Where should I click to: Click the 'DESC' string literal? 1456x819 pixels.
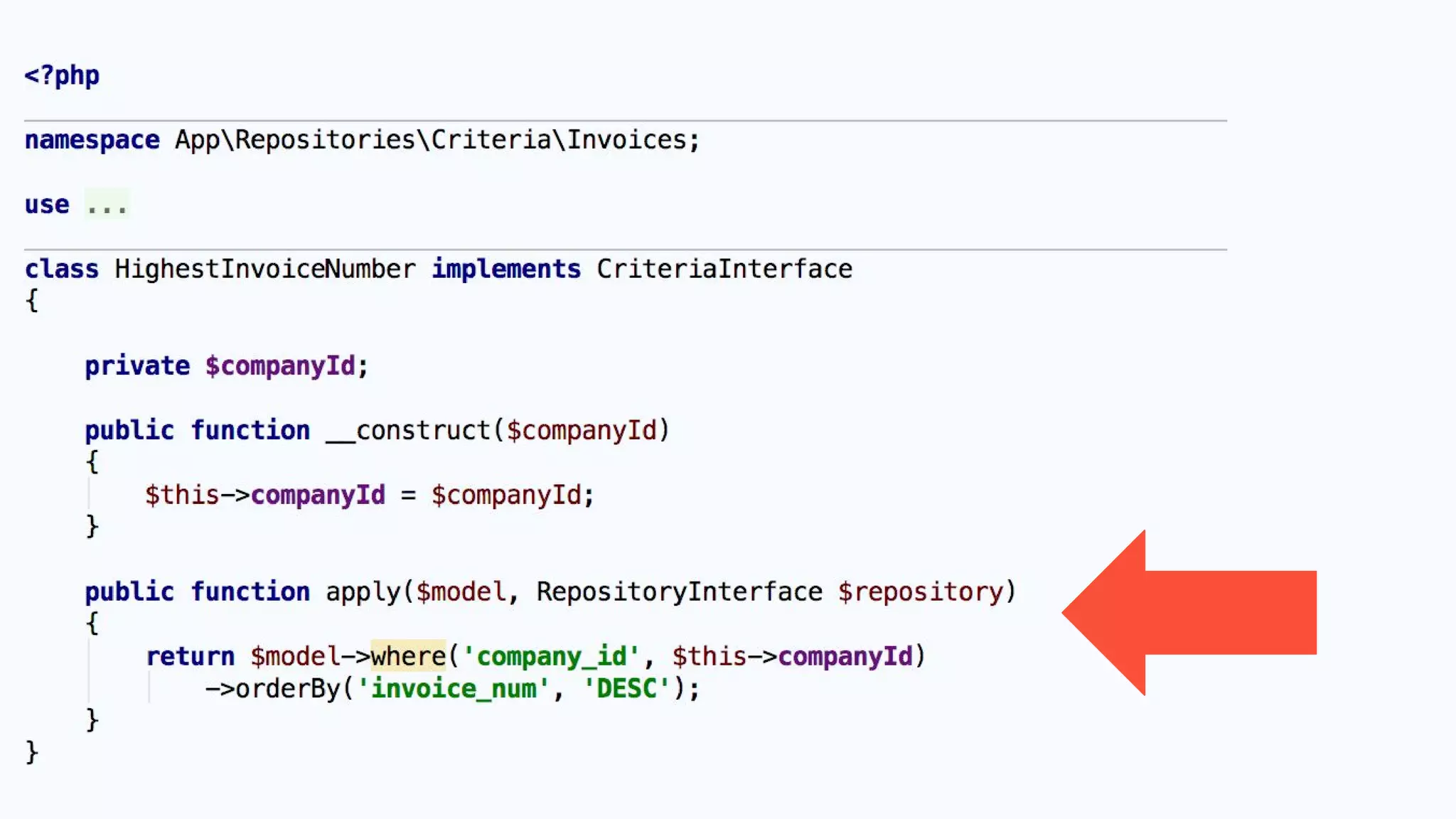click(626, 689)
